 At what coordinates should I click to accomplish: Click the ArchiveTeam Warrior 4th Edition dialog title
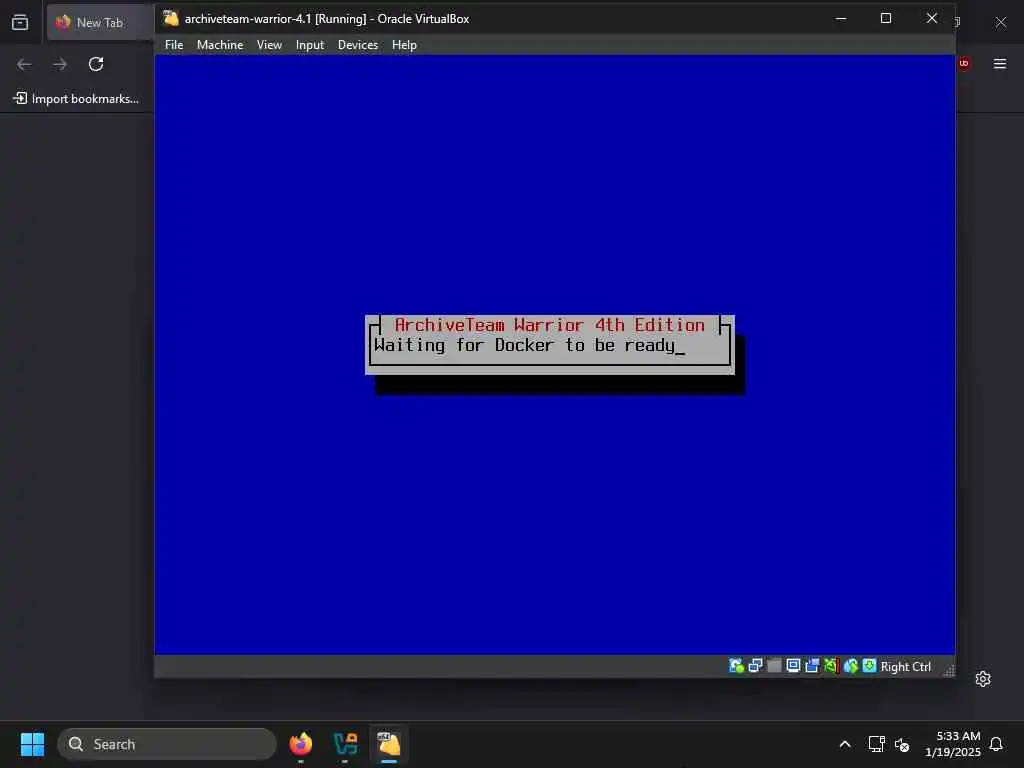550,325
